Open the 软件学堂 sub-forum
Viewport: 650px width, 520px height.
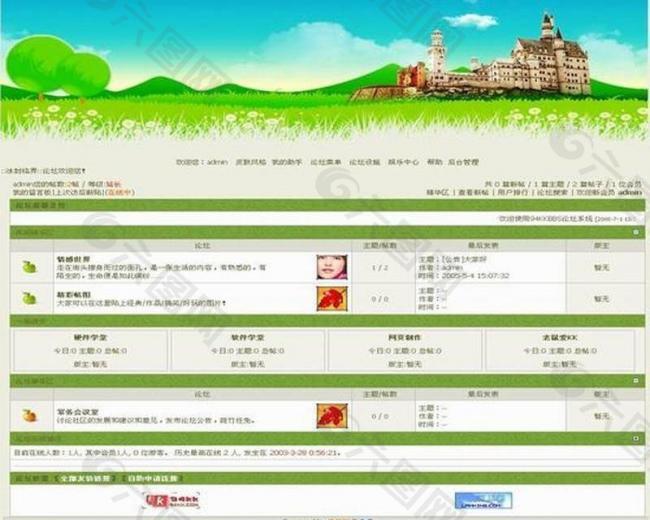coord(247,338)
